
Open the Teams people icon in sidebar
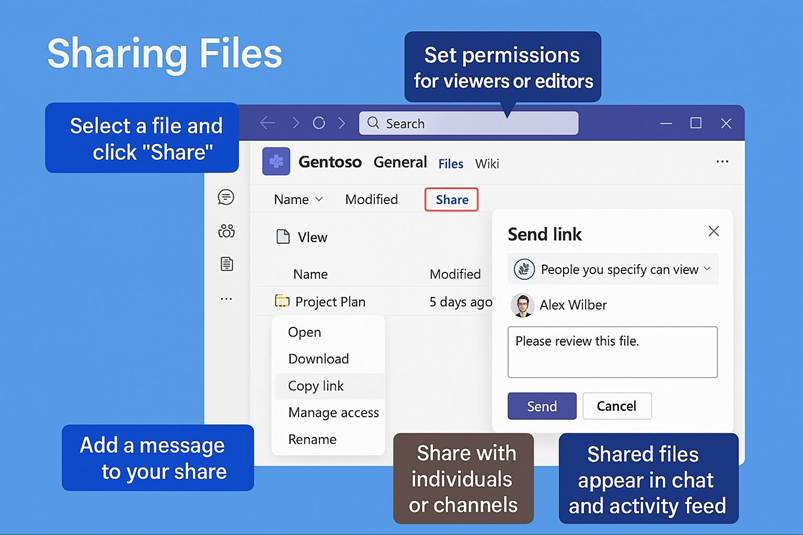pos(226,231)
